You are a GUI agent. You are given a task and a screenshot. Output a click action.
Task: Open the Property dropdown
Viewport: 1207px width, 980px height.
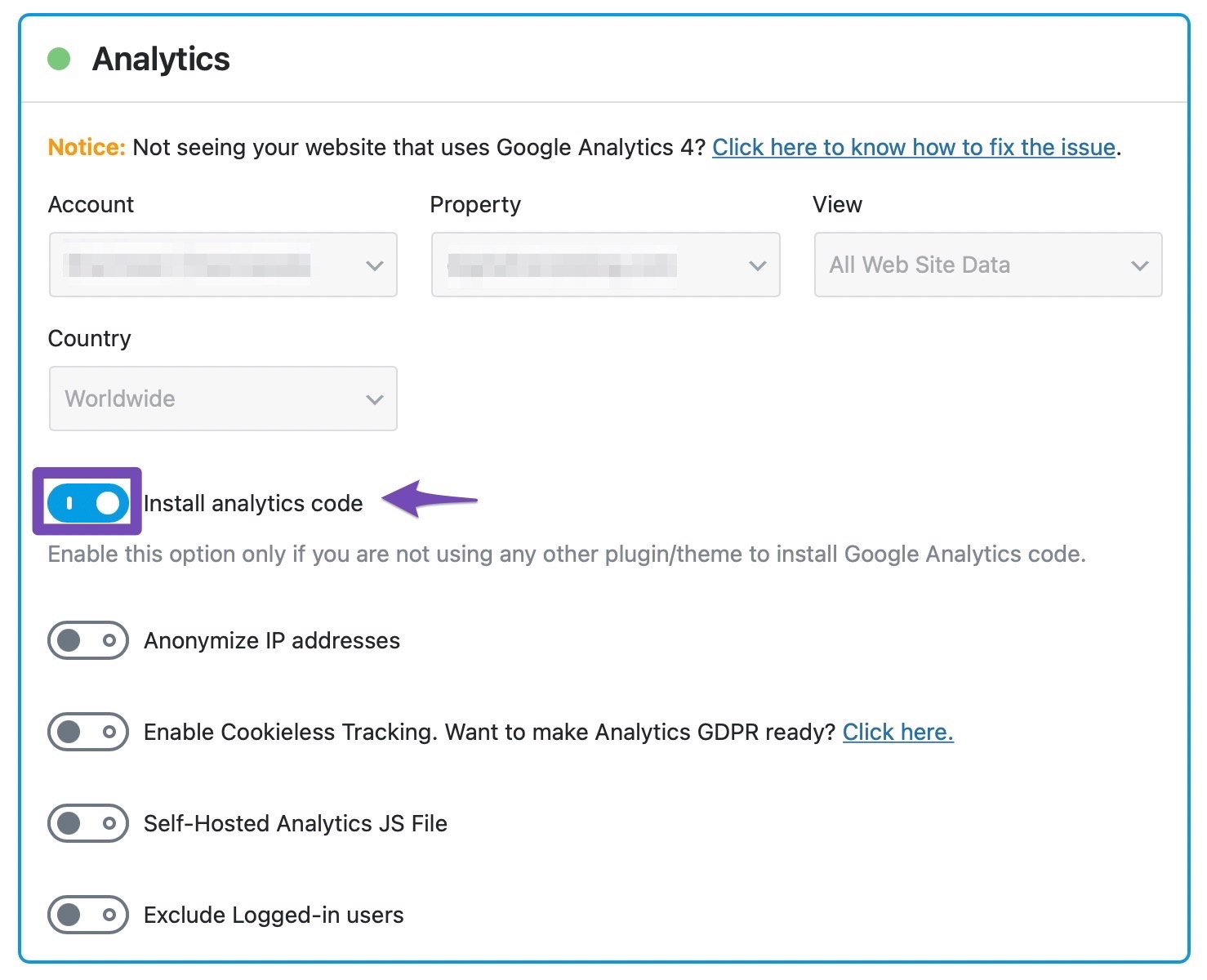point(604,265)
